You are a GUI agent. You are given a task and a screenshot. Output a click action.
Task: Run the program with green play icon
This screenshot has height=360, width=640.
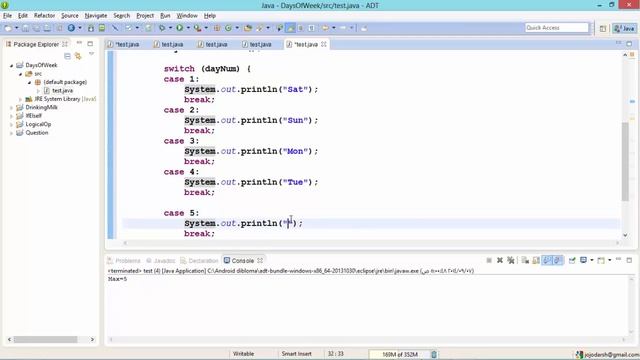180,28
